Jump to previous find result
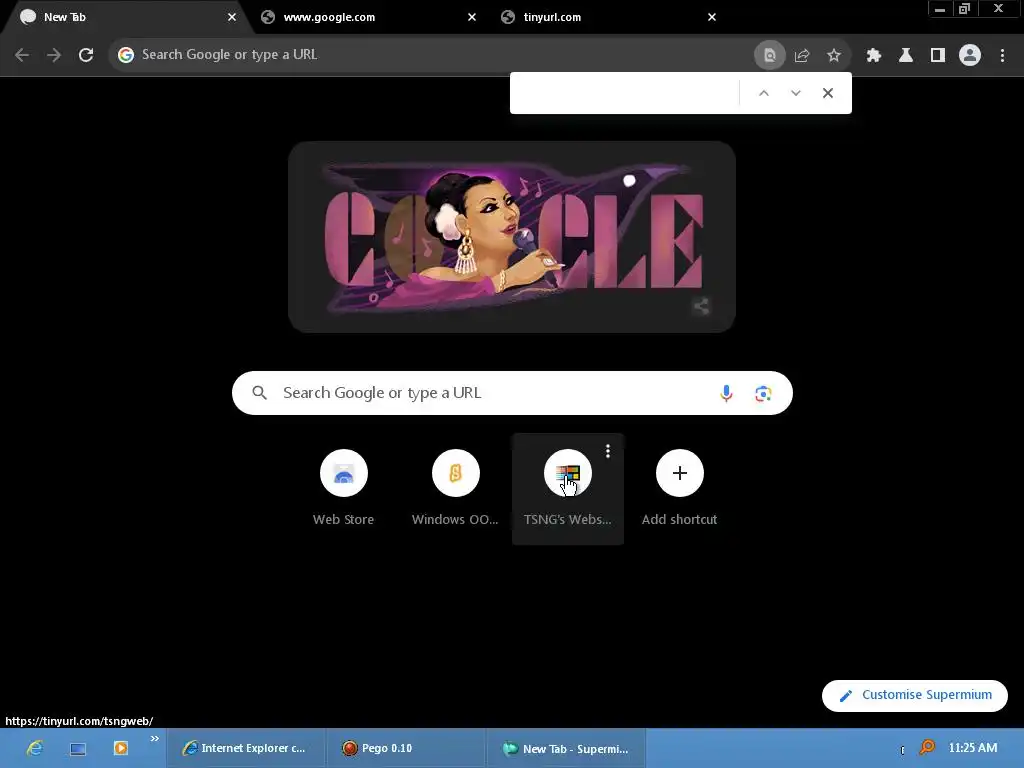 pyautogui.click(x=763, y=93)
